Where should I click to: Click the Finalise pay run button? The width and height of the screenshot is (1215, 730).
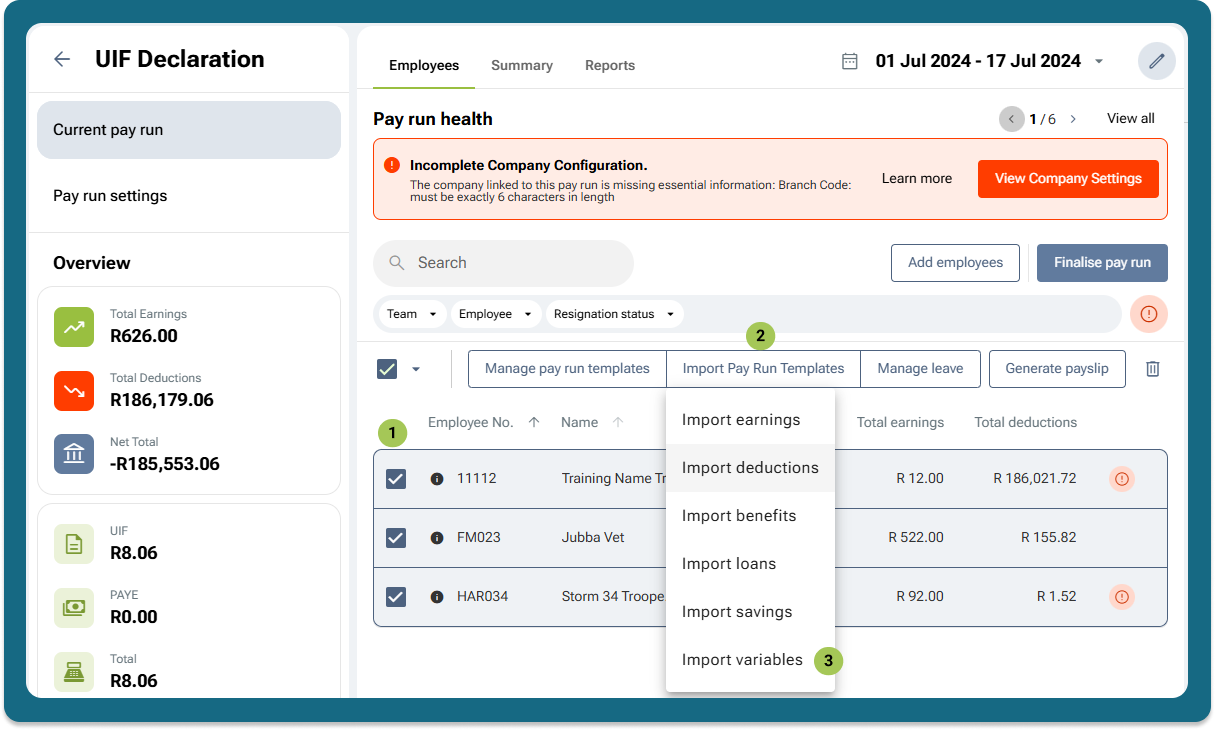point(1101,263)
